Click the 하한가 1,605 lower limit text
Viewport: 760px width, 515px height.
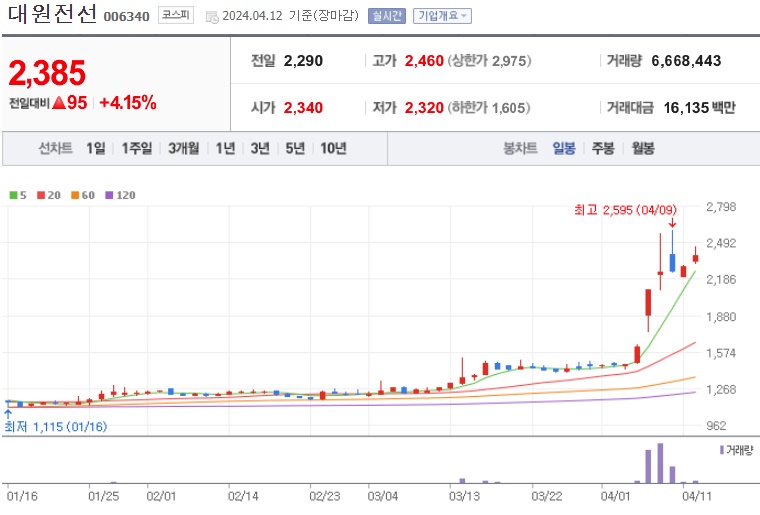(489, 108)
